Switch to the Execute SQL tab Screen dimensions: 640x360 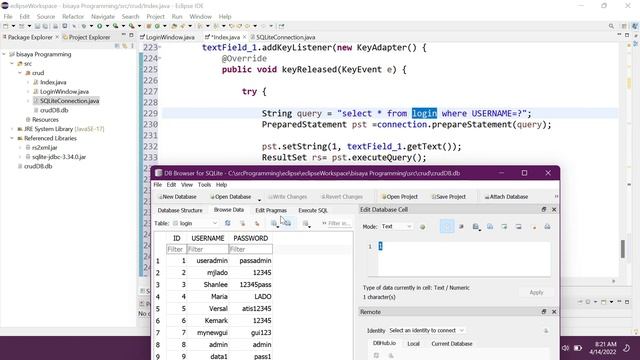point(313,210)
